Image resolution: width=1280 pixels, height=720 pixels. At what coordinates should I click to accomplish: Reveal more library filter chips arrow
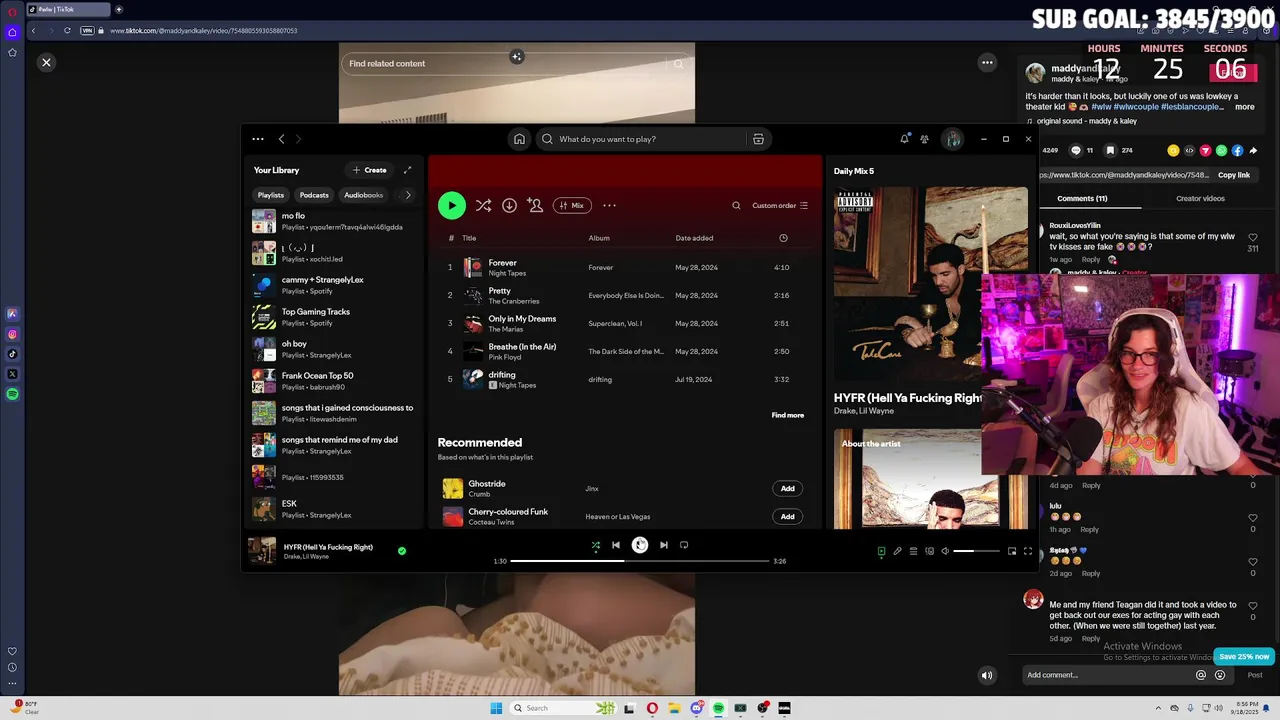point(407,195)
